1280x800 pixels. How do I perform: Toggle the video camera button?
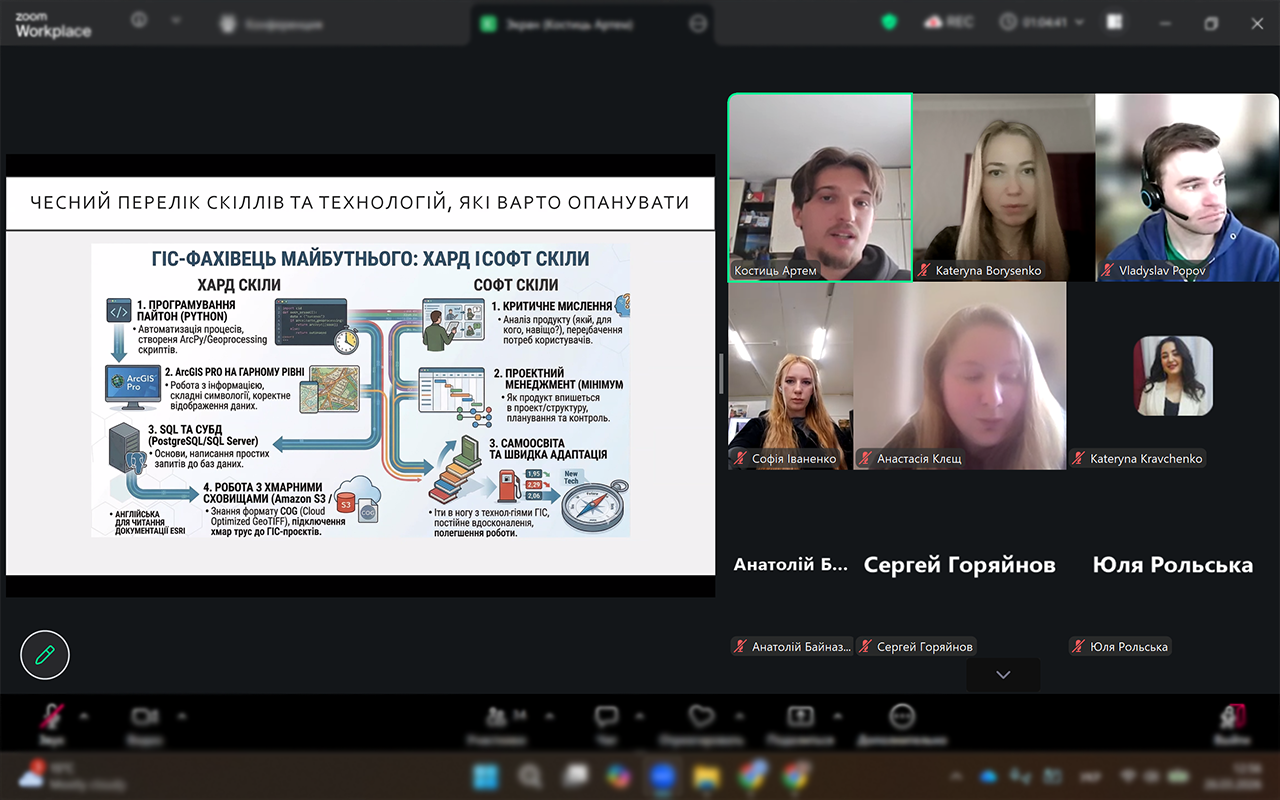point(145,716)
